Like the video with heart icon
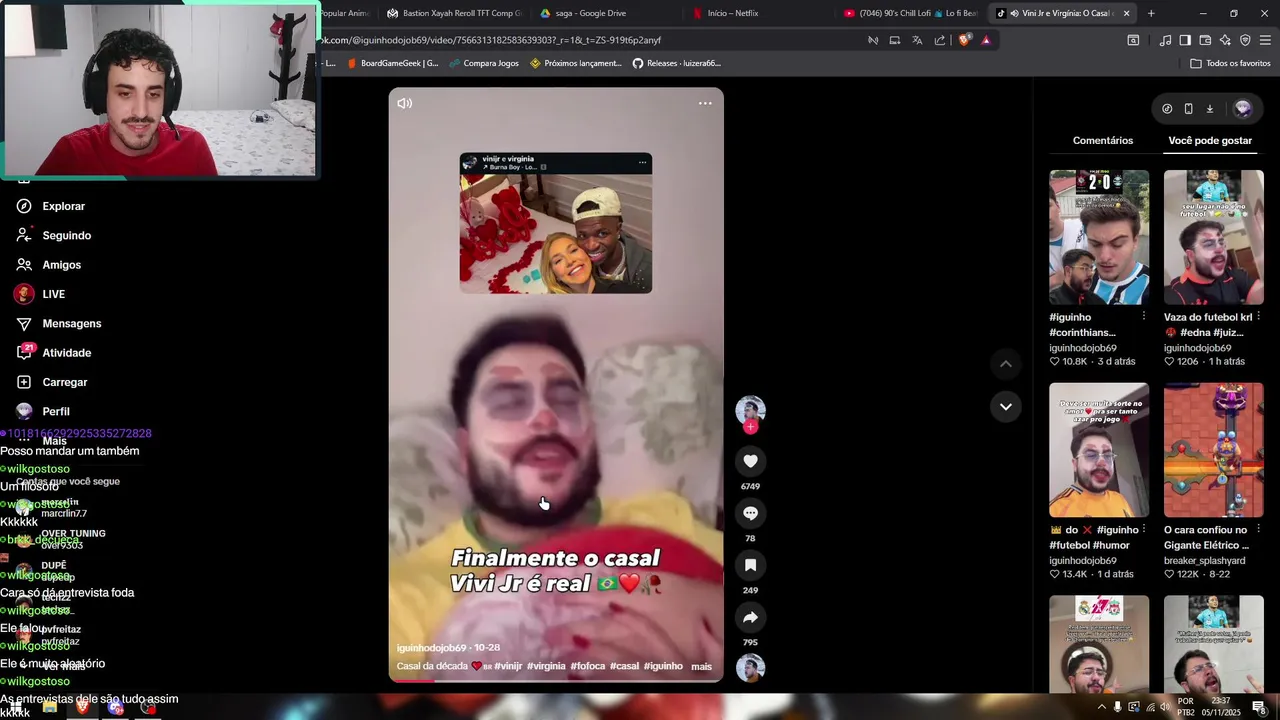The image size is (1280, 720). pyautogui.click(x=750, y=461)
